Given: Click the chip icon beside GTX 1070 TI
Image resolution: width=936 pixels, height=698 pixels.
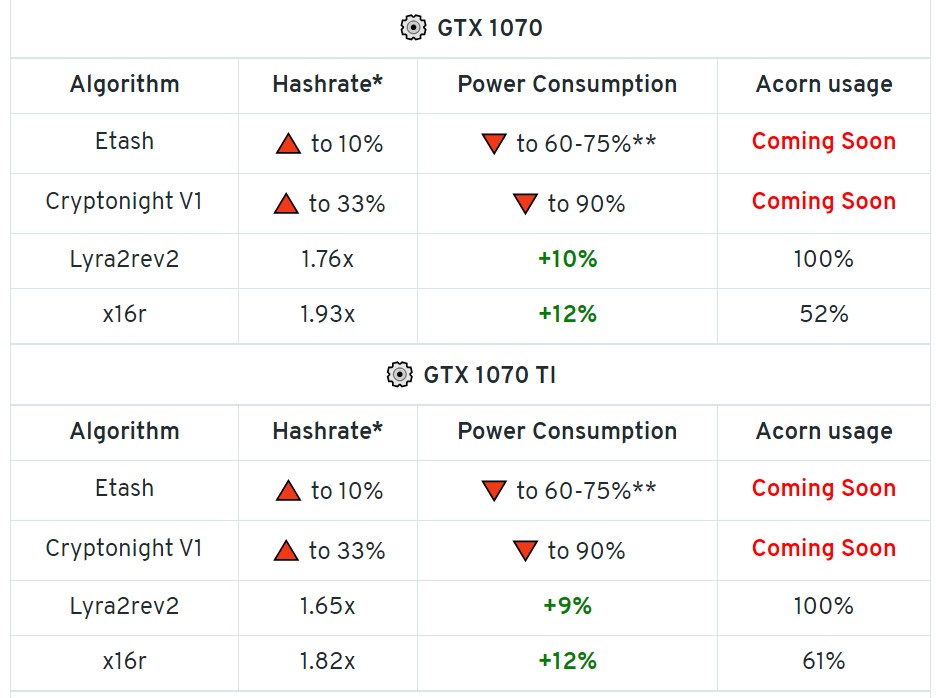Looking at the screenshot, I should [x=399, y=374].
